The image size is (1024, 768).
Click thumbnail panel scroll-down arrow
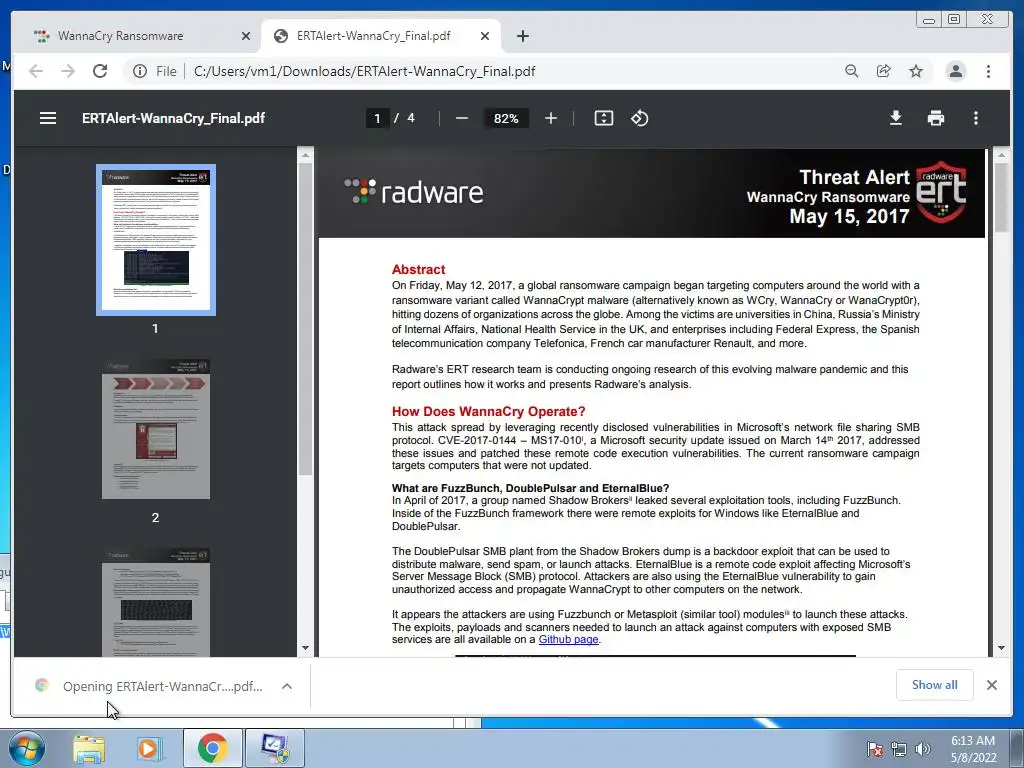pyautogui.click(x=305, y=648)
